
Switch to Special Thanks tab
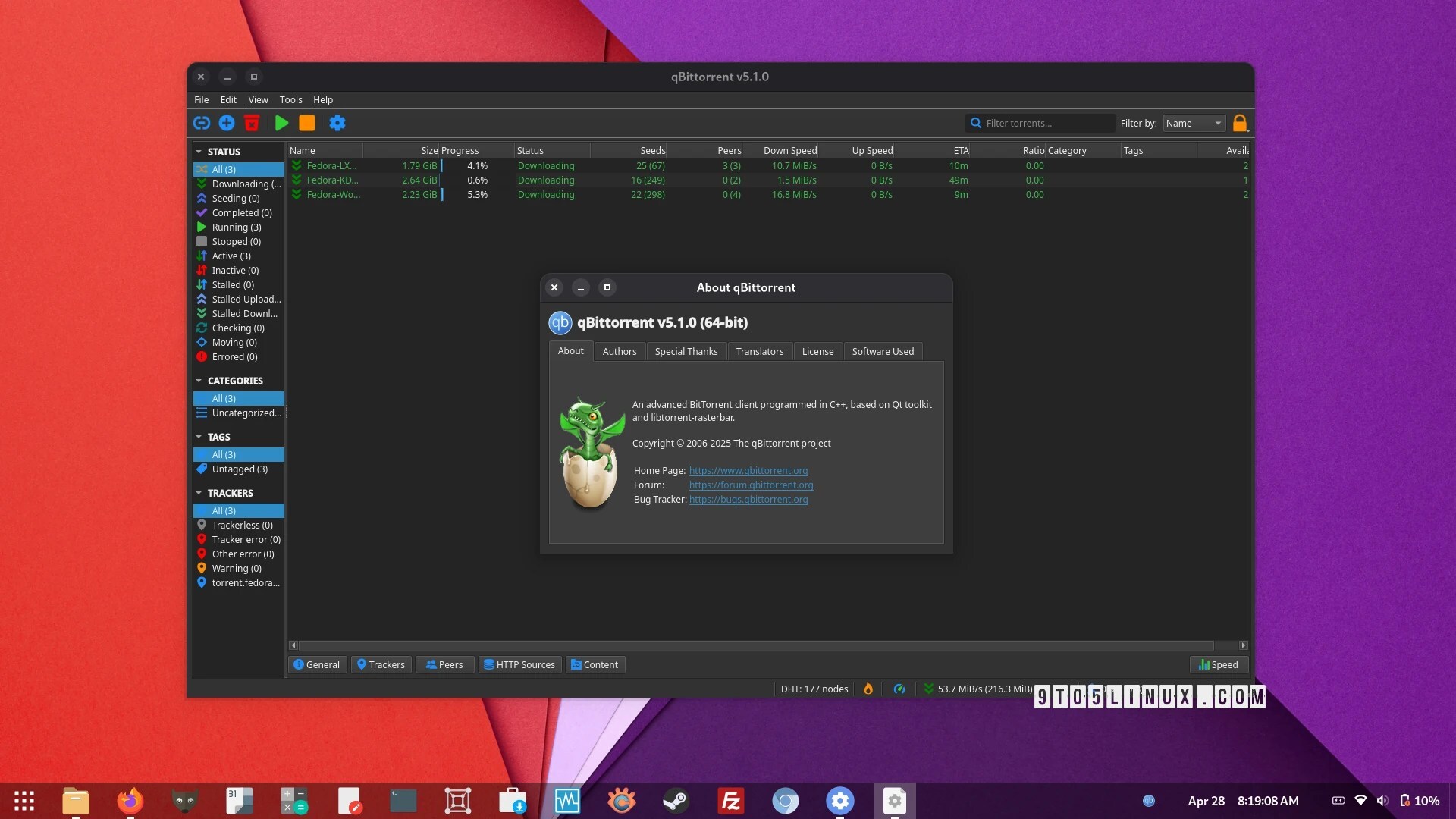[x=686, y=351]
